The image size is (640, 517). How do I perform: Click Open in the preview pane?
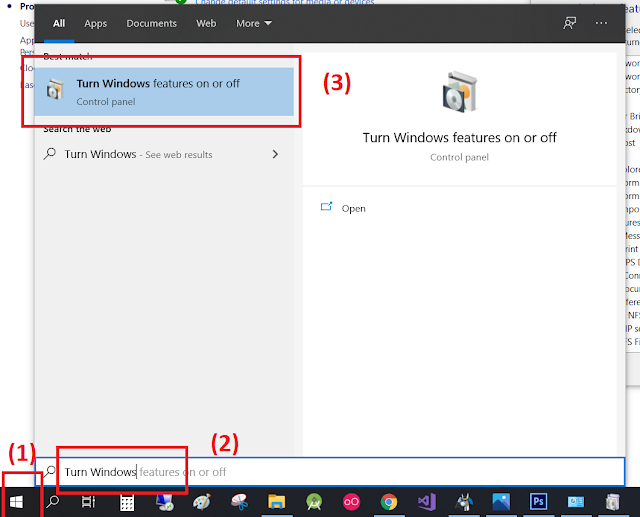[353, 209]
